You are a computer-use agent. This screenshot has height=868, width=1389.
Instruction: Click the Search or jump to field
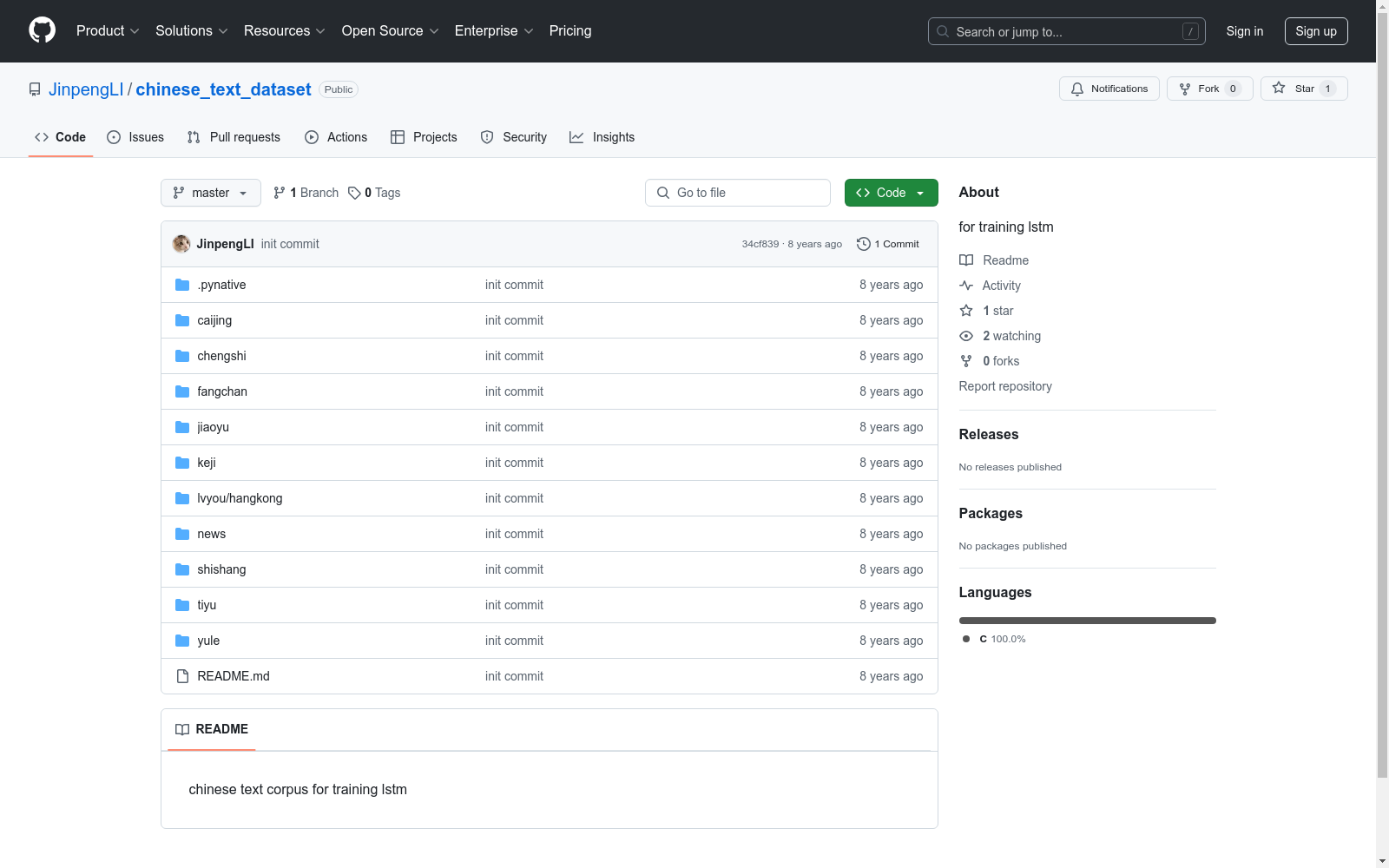1067,31
